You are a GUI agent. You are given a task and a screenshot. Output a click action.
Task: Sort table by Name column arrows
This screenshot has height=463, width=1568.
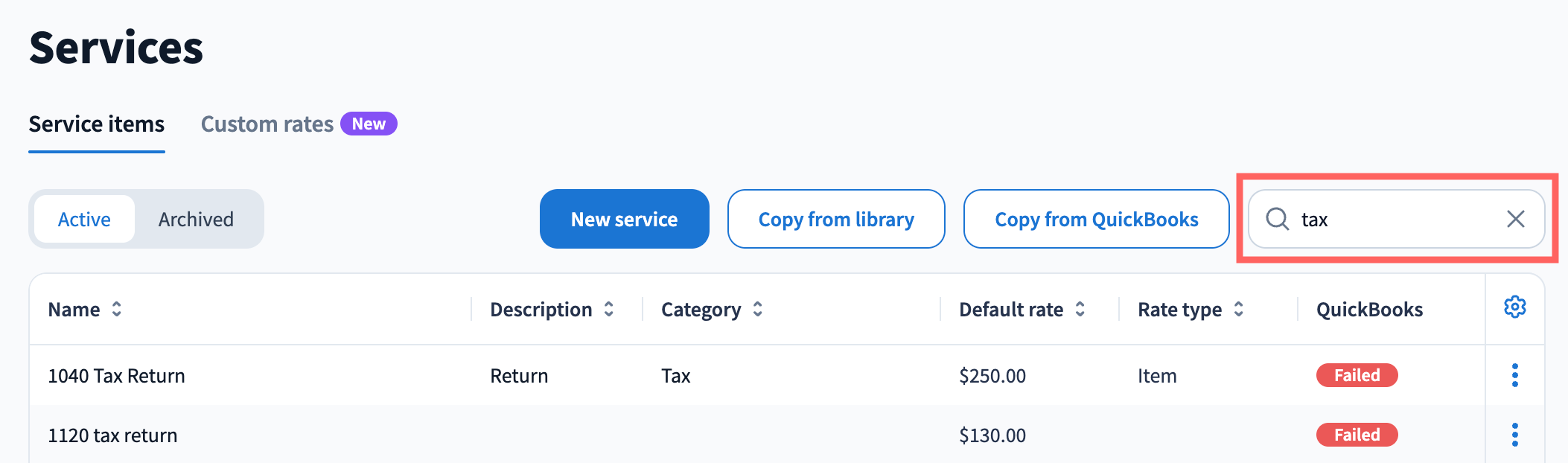[117, 309]
